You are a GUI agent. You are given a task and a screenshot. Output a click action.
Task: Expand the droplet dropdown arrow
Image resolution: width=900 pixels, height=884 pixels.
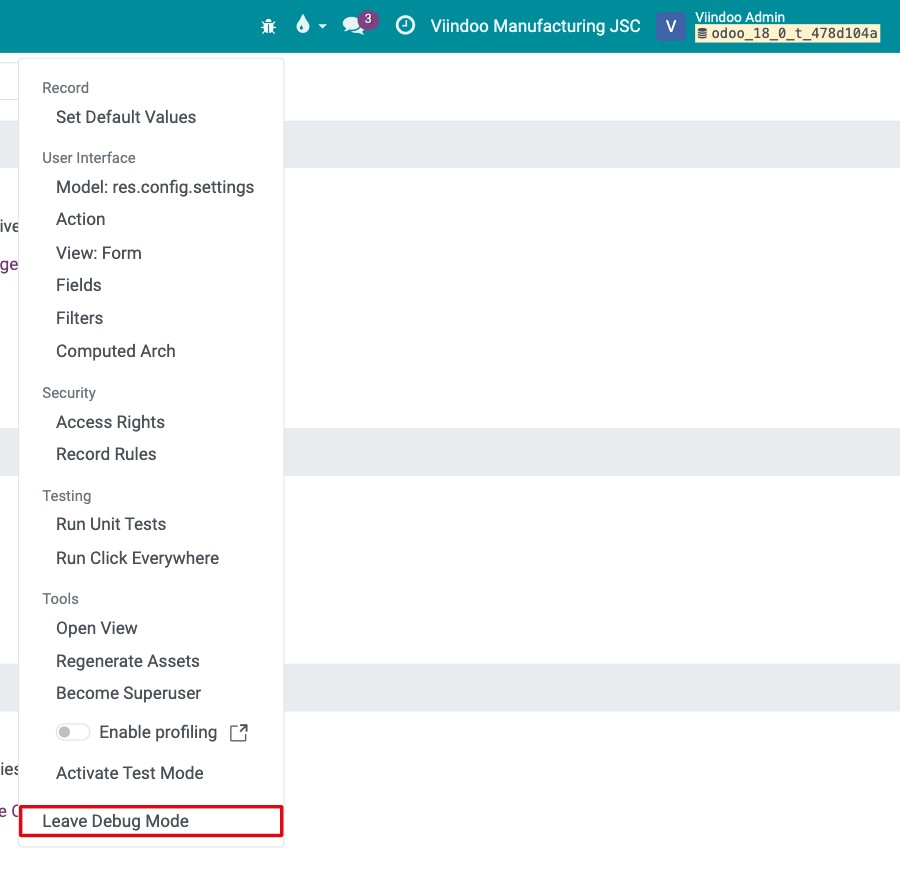323,26
